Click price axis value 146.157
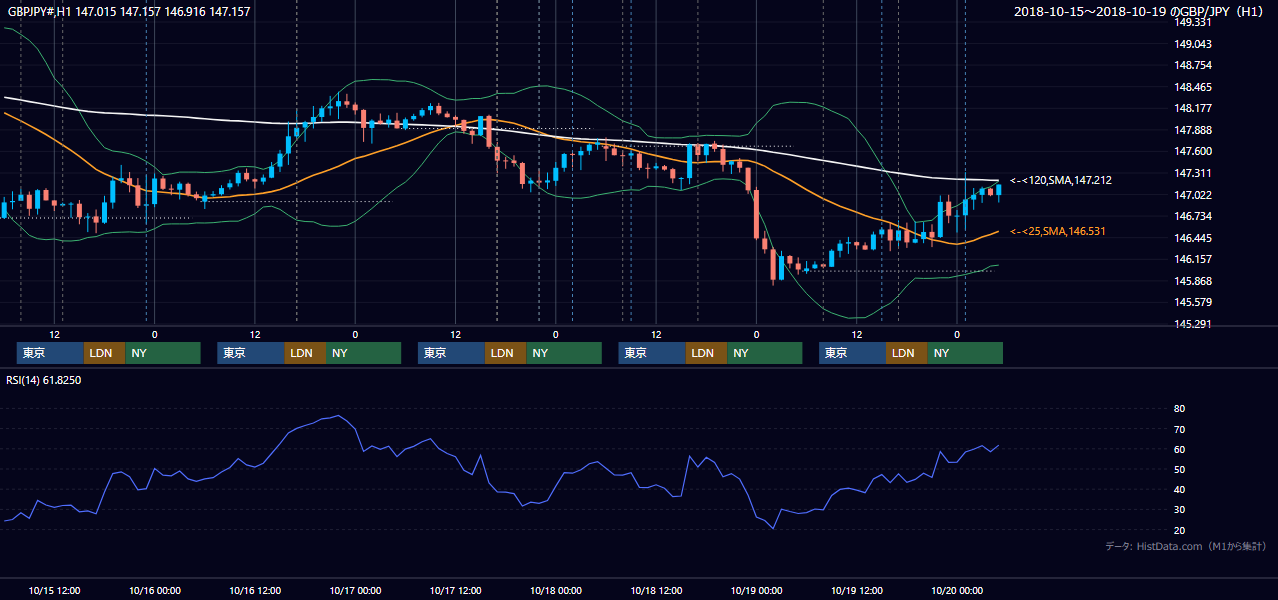1278x600 pixels. click(1193, 260)
